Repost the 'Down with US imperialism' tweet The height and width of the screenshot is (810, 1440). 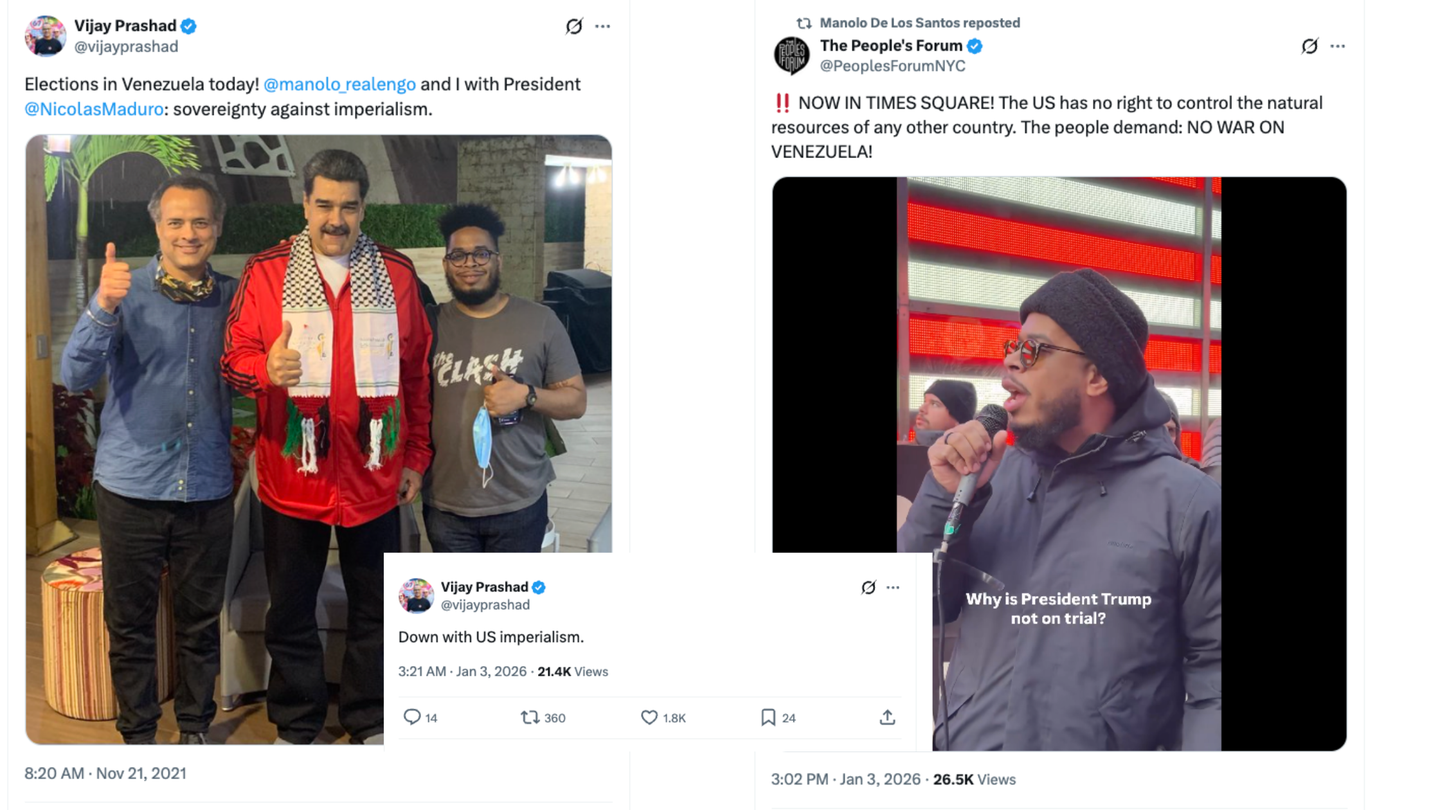[530, 717]
